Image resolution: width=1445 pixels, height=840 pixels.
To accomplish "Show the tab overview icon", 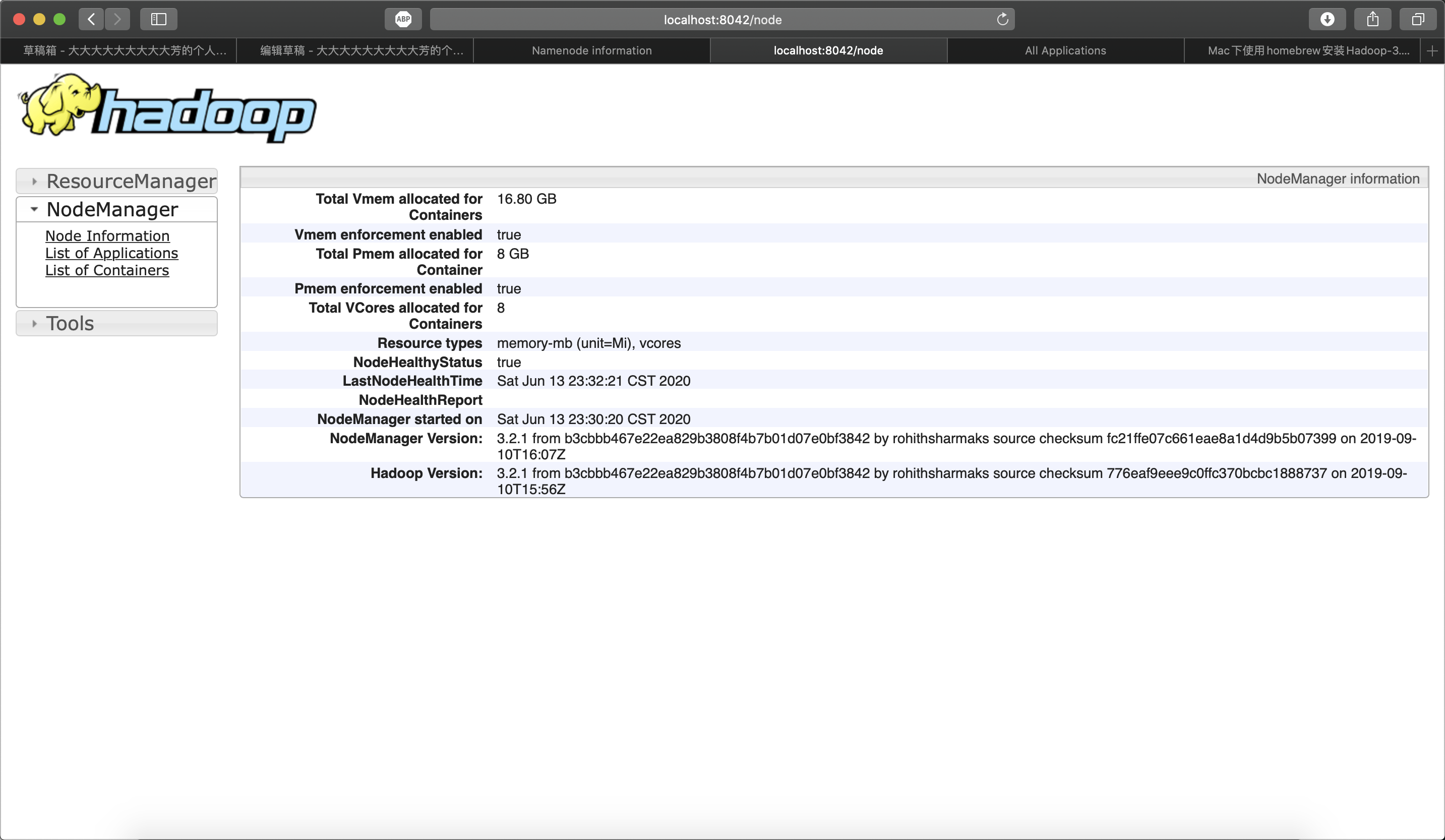I will (x=1417, y=20).
